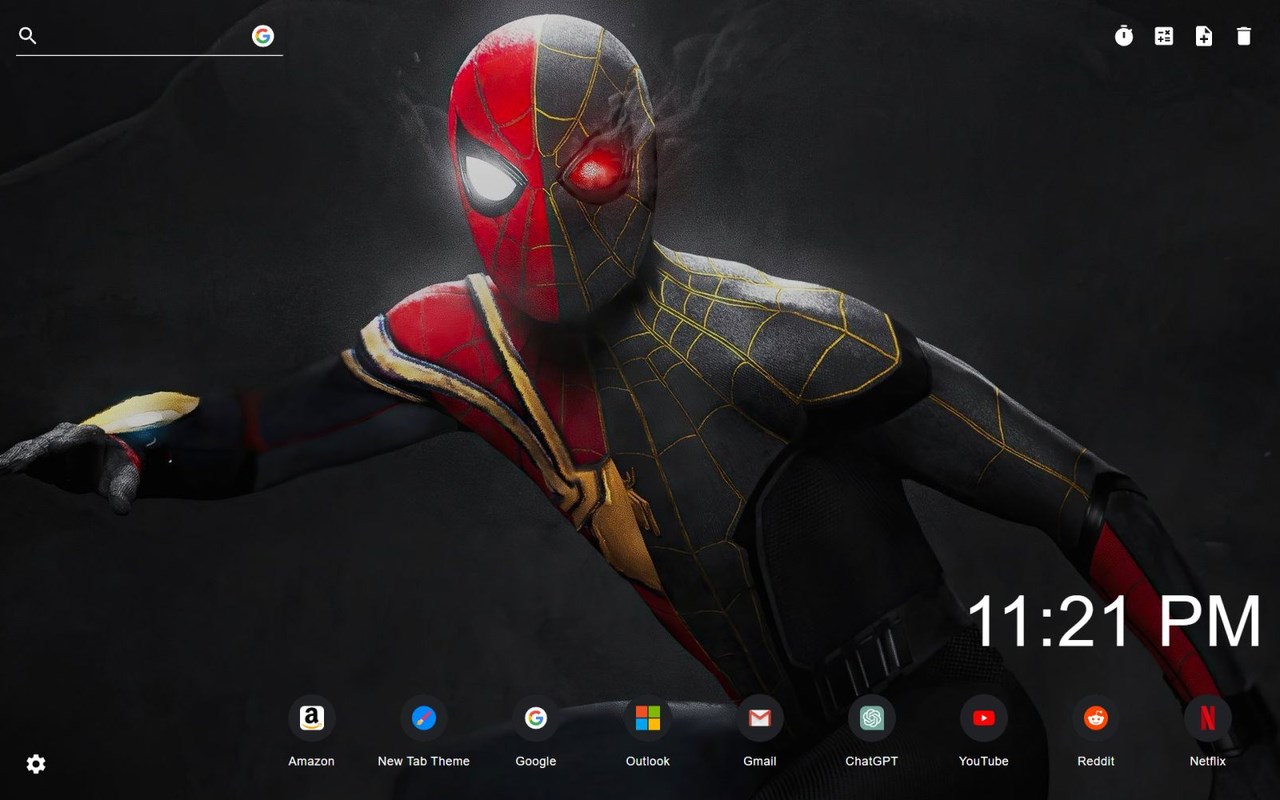1280x800 pixels.
Task: Open the calculator tool
Action: click(x=1164, y=36)
